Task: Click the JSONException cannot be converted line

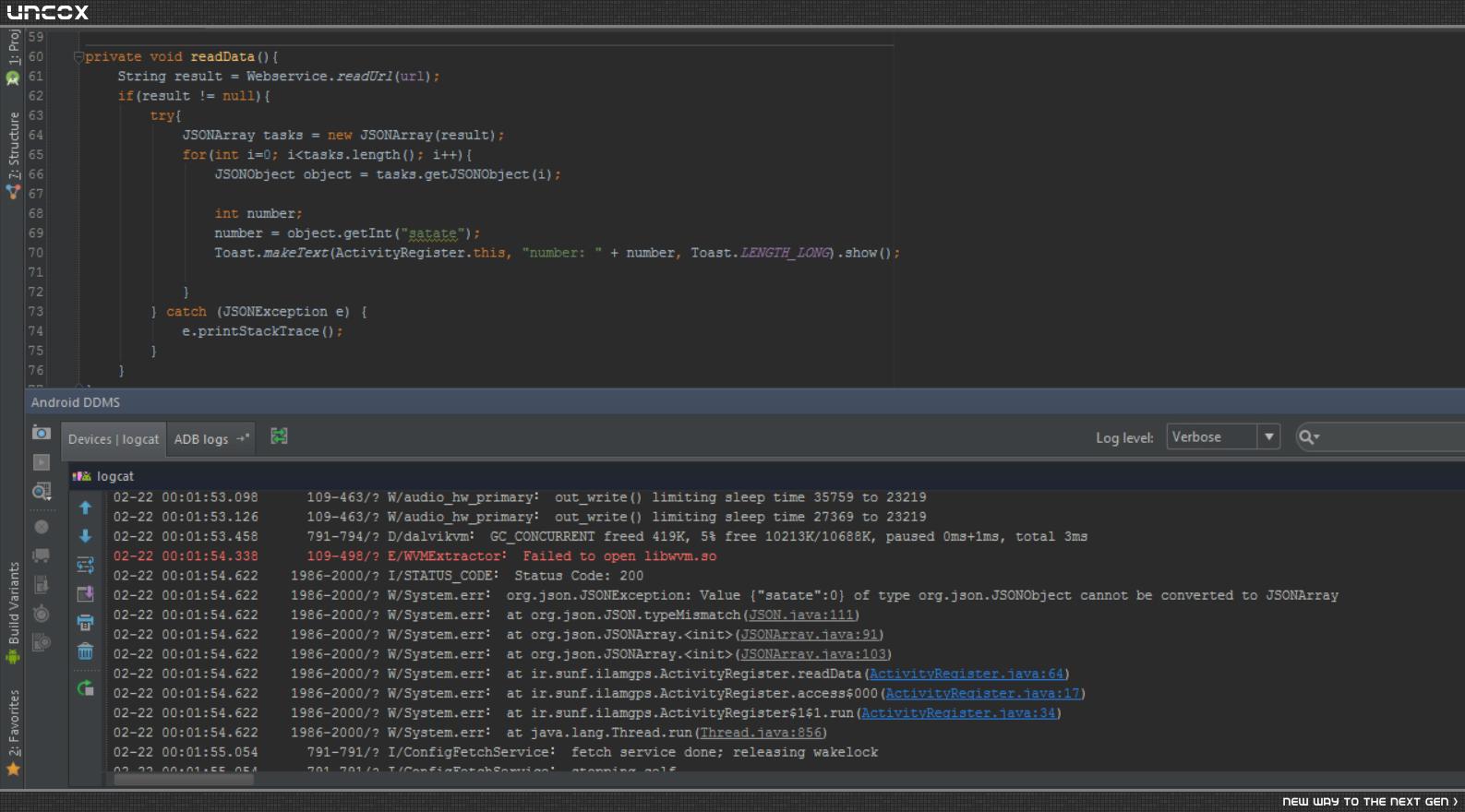Action: (726, 595)
